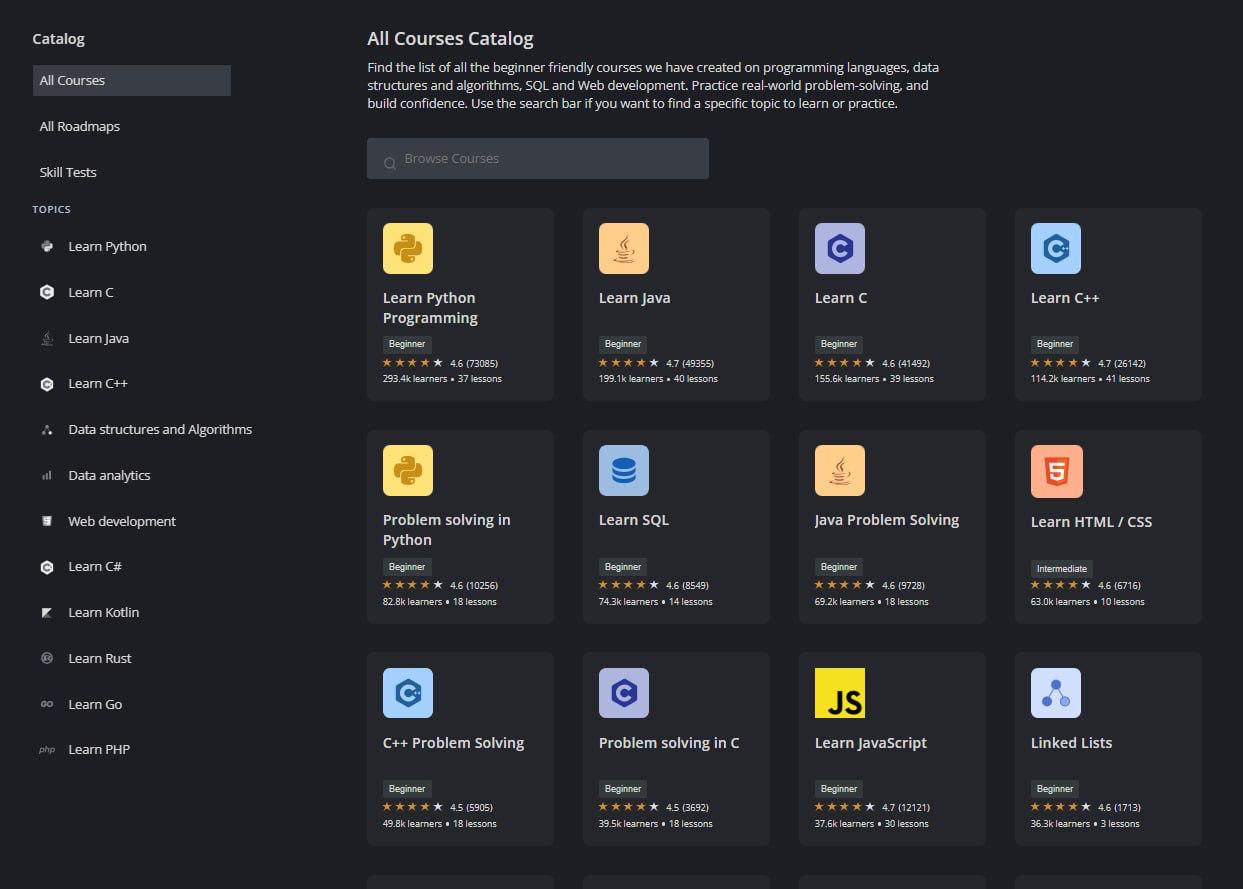This screenshot has width=1243, height=889.
Task: Open the Learn Rust topic in sidebar
Action: (99, 659)
